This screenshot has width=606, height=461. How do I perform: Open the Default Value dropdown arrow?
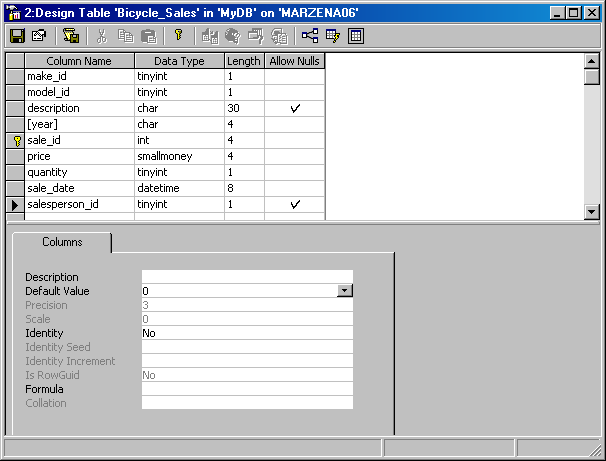345,291
